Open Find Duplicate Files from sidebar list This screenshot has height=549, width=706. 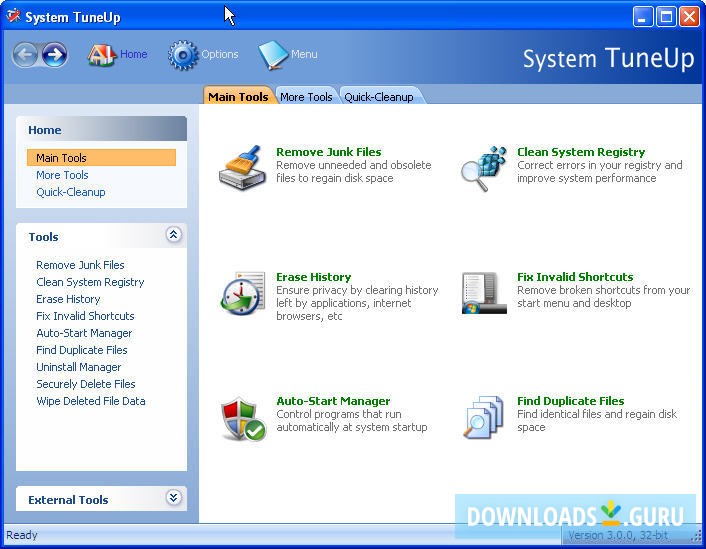(81, 350)
